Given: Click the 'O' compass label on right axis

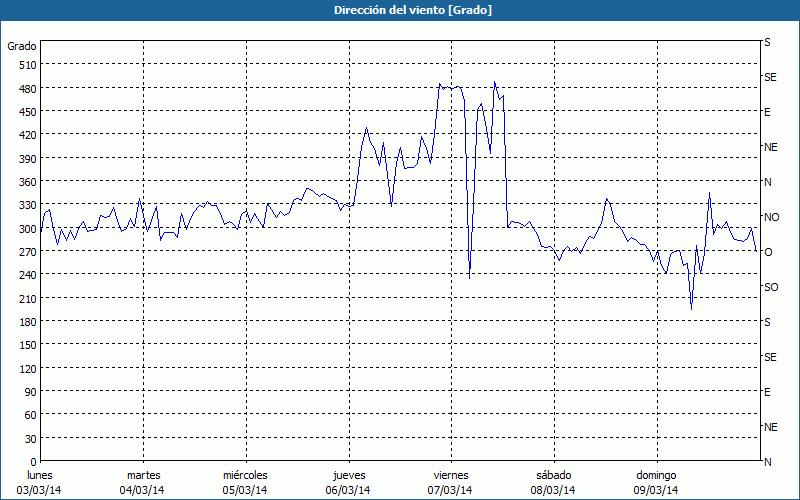Looking at the screenshot, I should 768,252.
